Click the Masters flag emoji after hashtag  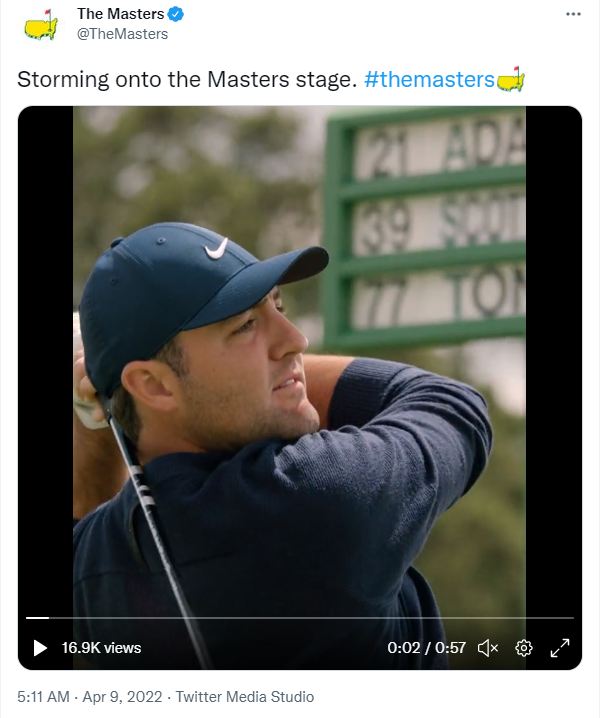click(511, 79)
